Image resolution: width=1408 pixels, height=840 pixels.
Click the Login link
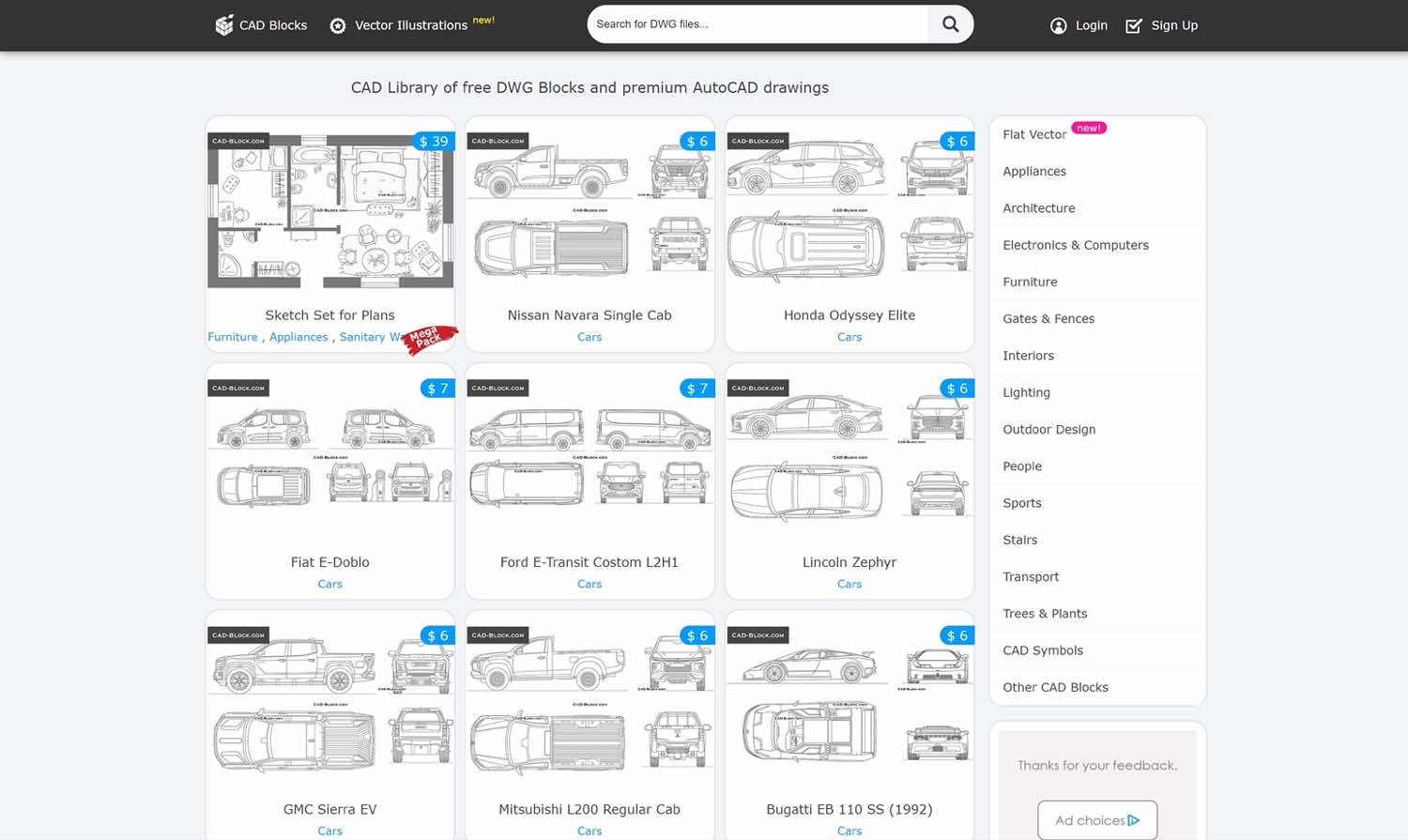coord(1091,25)
